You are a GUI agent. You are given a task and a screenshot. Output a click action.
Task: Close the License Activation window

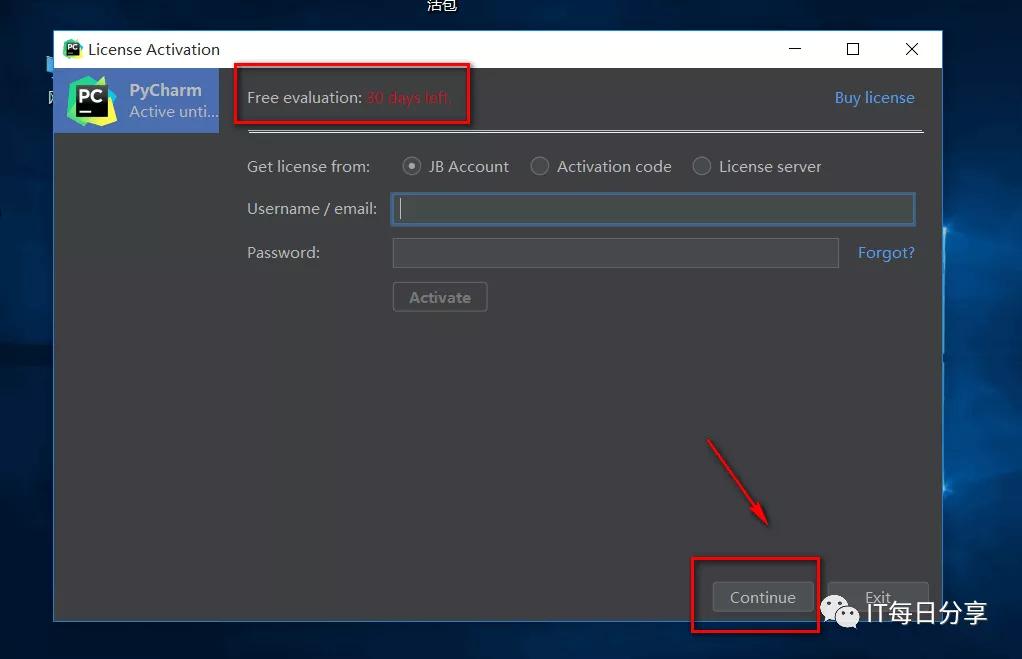click(x=912, y=49)
